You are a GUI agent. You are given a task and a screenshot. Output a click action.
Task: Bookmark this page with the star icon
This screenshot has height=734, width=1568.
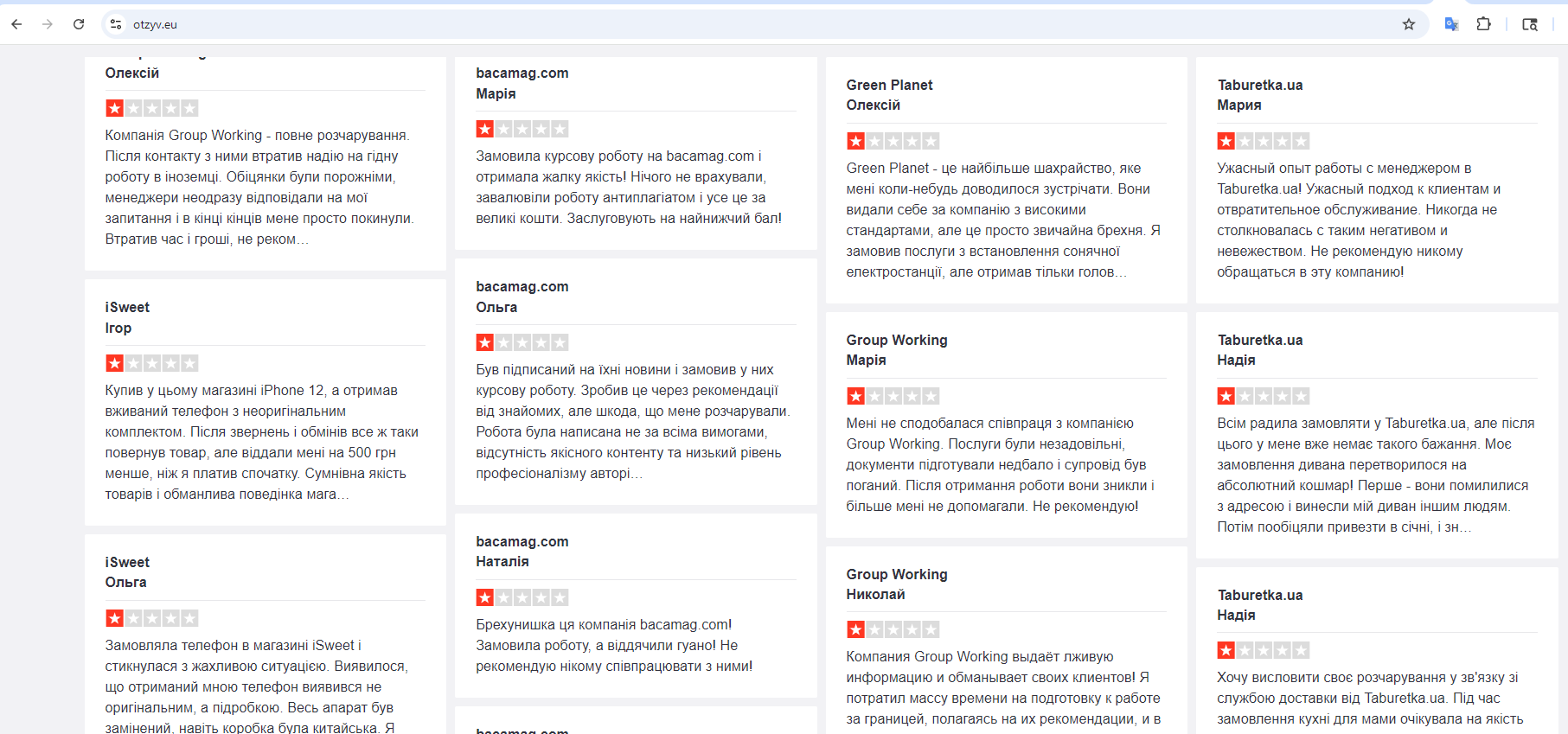[1409, 24]
